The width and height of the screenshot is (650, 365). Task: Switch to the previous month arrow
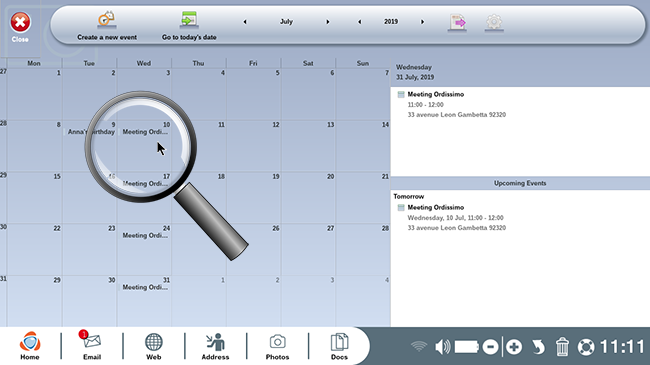click(x=245, y=22)
